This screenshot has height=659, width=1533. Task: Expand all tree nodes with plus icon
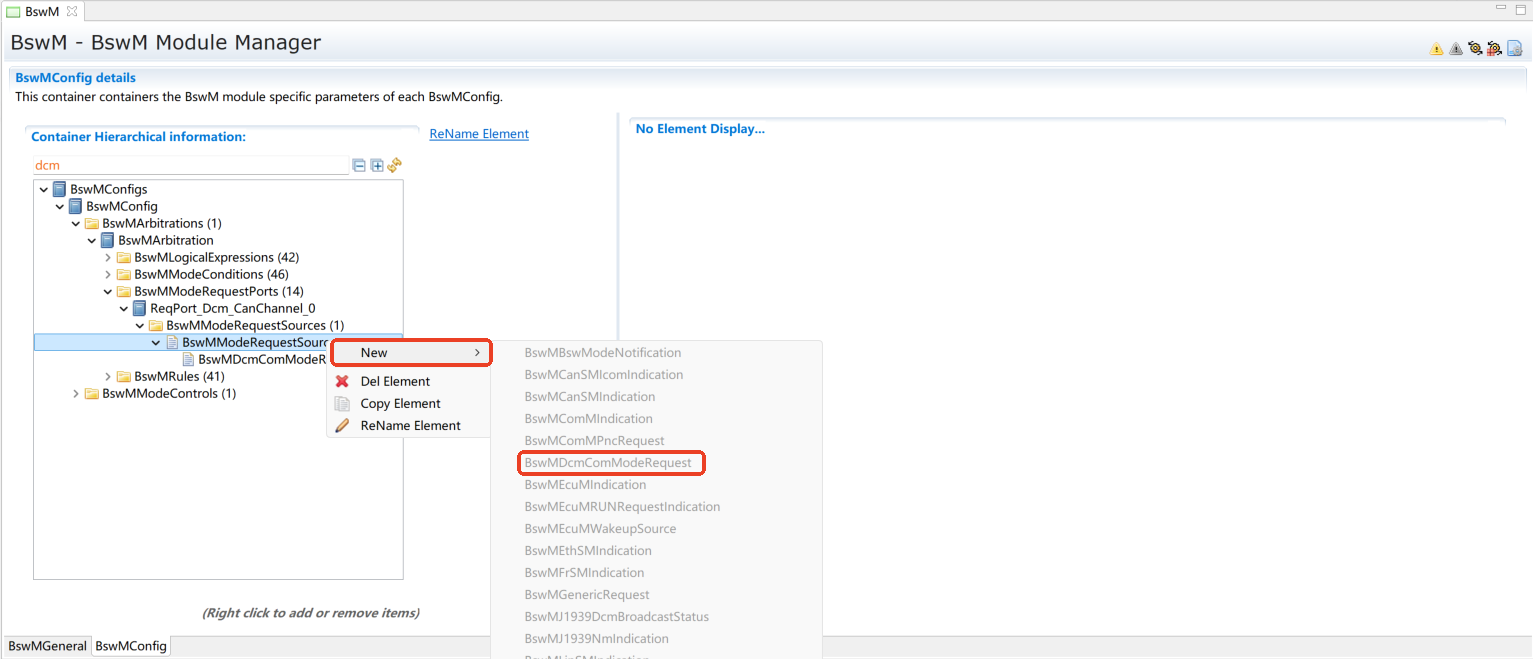pyautogui.click(x=377, y=165)
